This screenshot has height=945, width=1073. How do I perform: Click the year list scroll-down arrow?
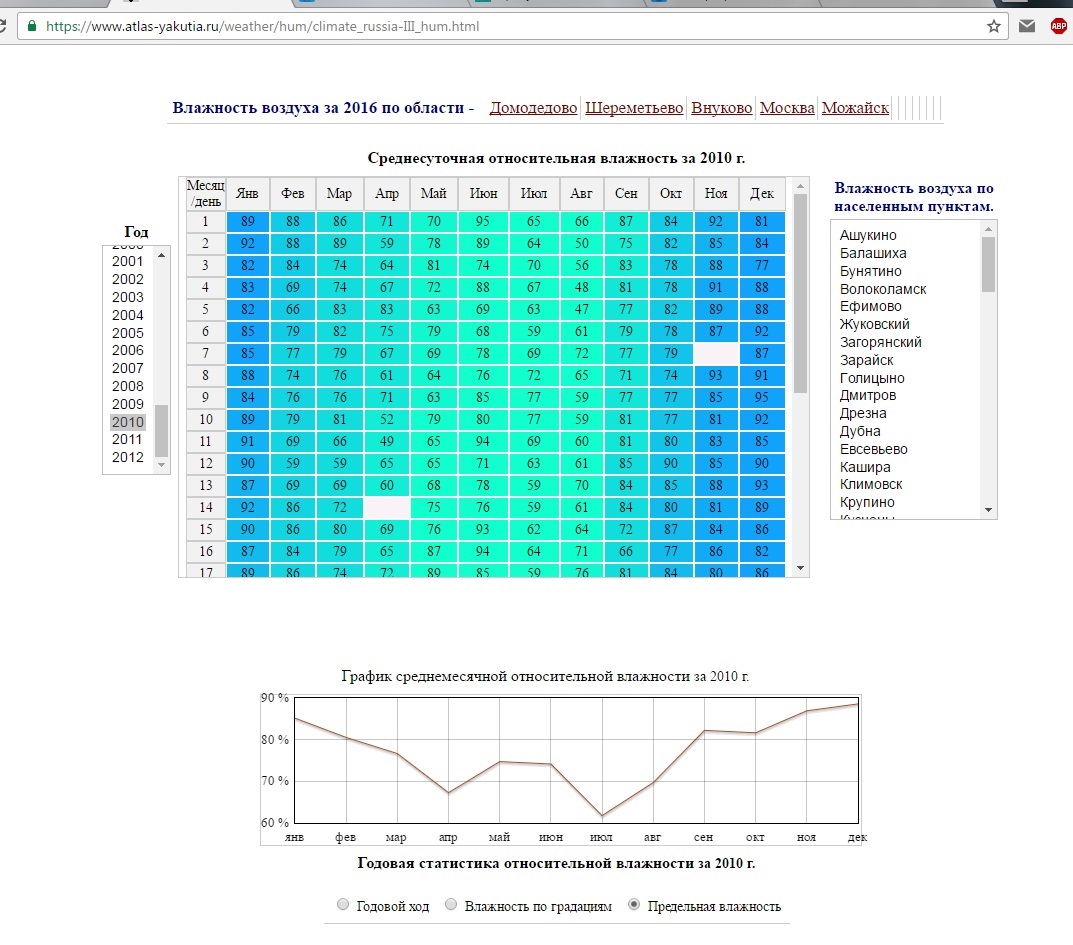click(x=161, y=465)
